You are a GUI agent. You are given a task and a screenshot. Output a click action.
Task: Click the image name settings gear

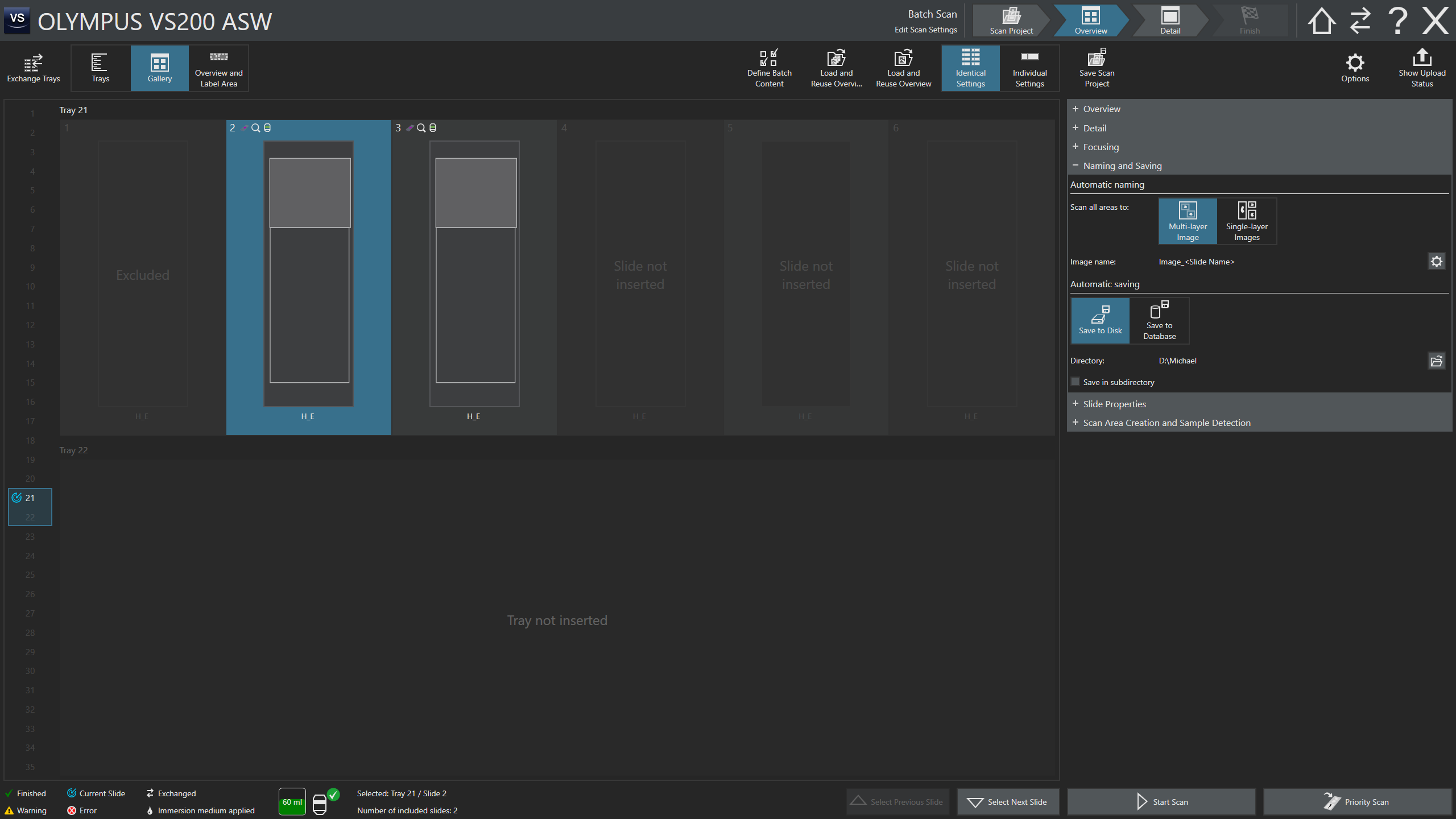(1437, 262)
